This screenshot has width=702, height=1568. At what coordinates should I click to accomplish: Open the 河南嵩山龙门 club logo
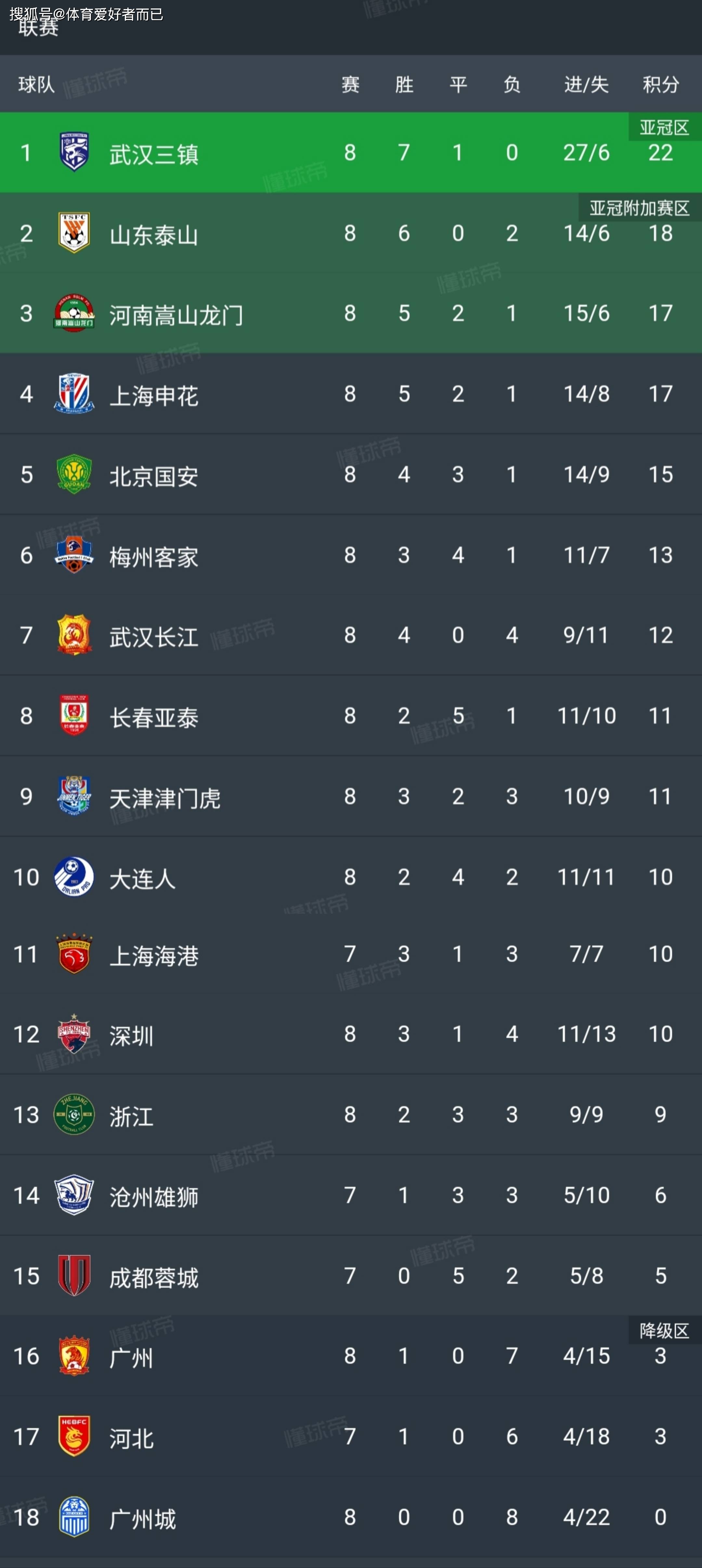74,313
